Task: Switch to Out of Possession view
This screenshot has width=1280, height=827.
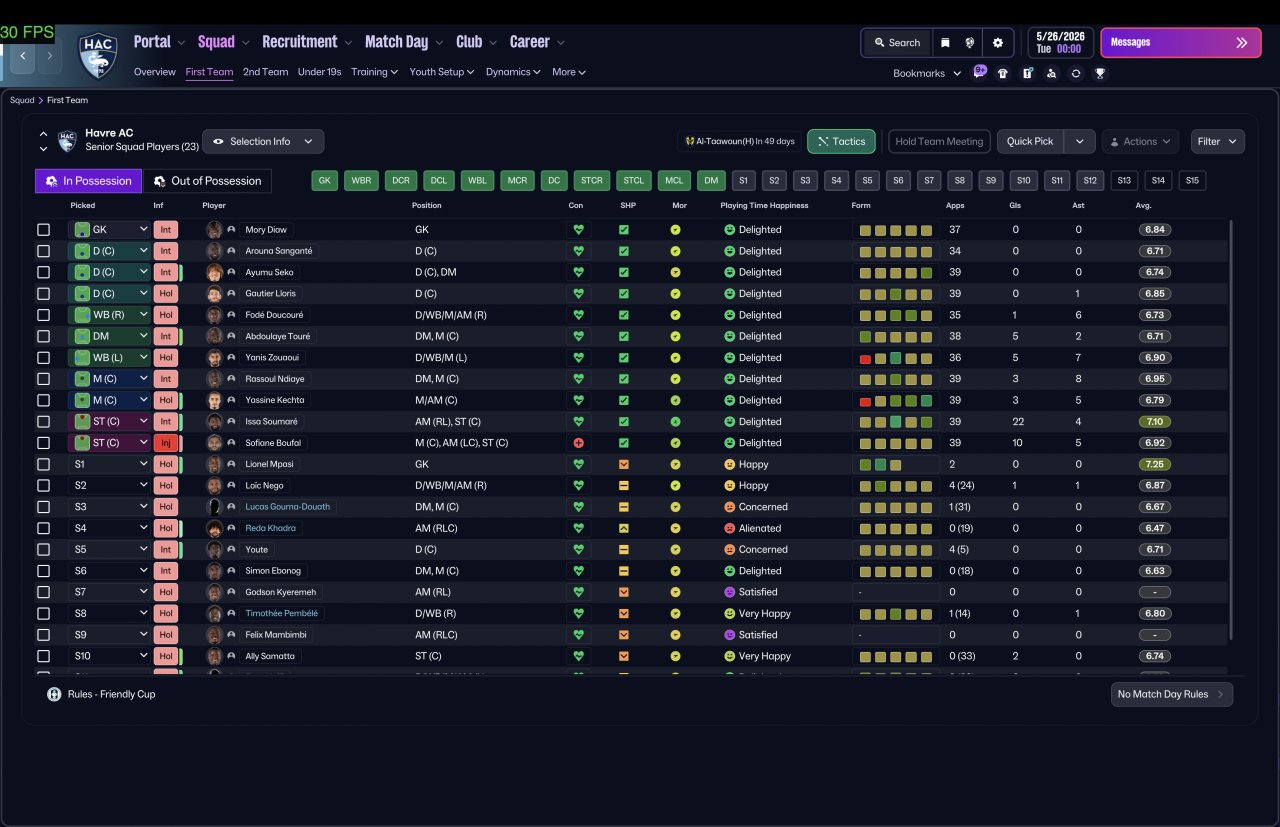Action: (207, 181)
